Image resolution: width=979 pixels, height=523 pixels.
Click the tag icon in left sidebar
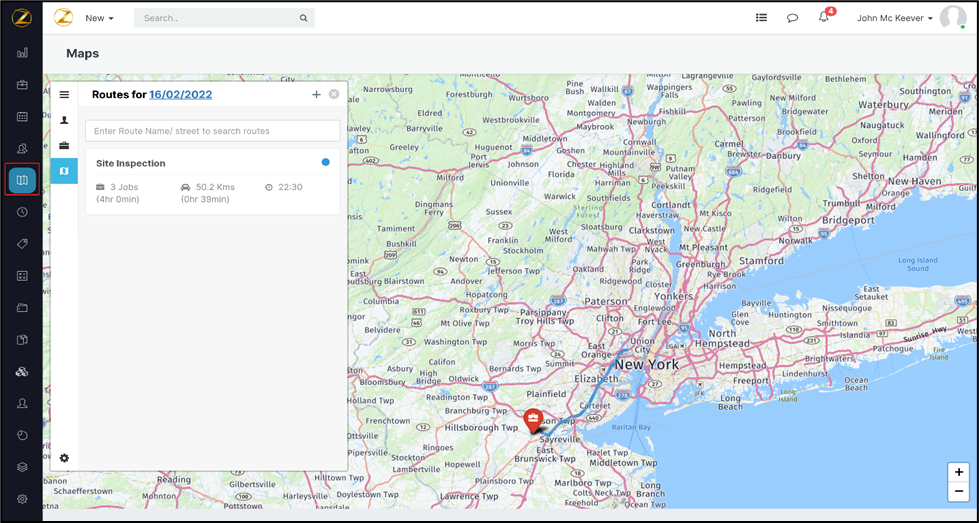coord(22,244)
